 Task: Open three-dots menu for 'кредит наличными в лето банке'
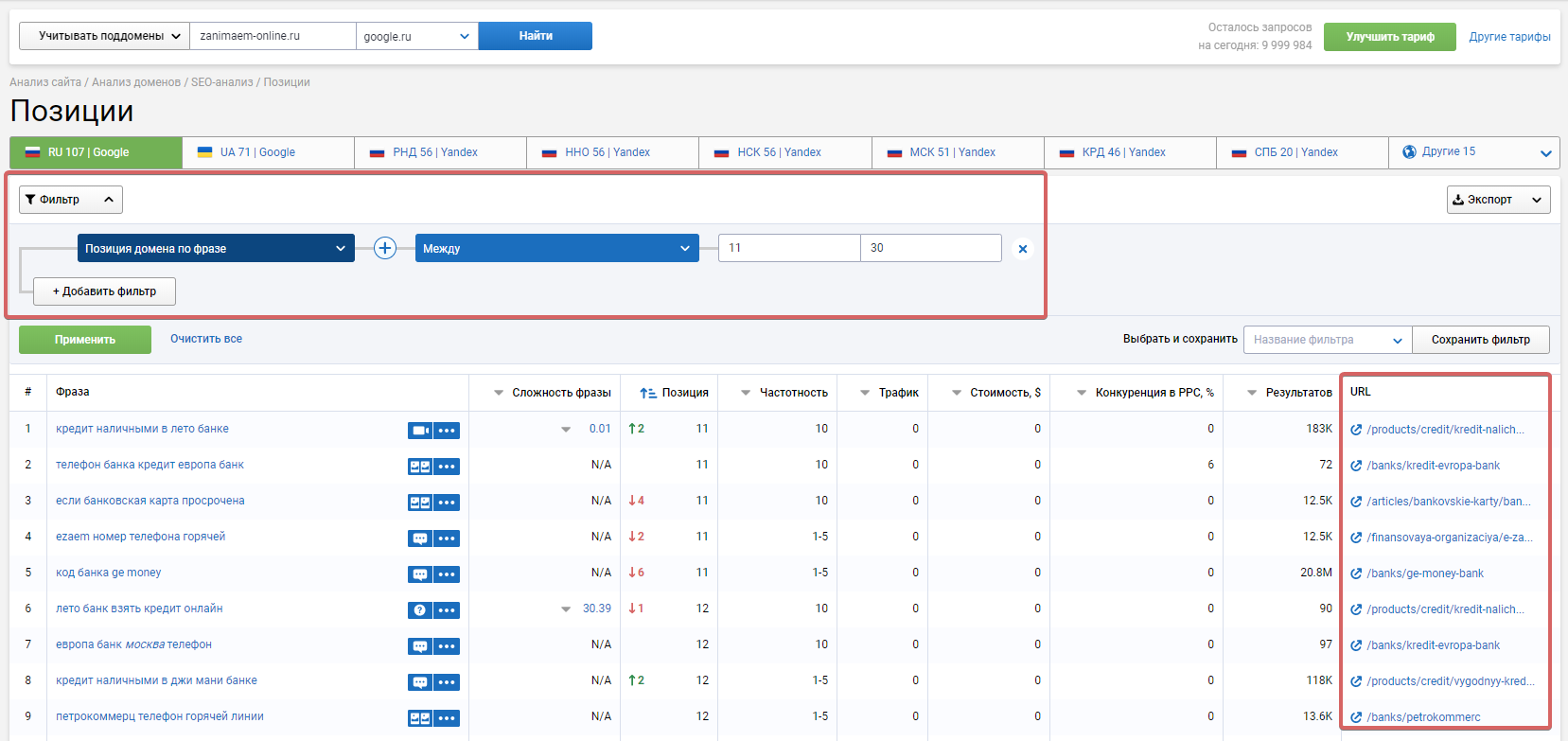[448, 431]
